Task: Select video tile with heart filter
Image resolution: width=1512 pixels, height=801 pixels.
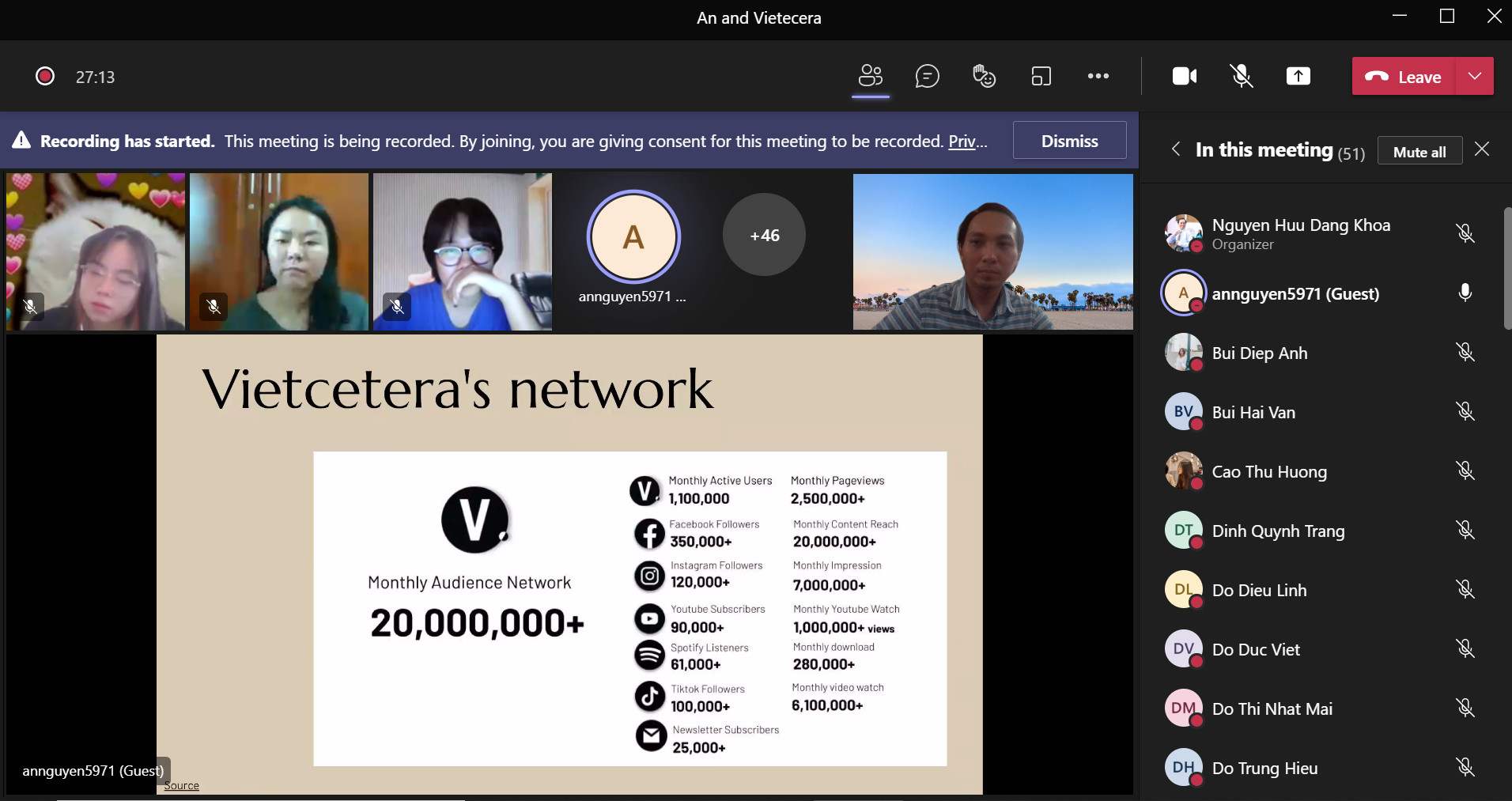Action: click(x=96, y=251)
